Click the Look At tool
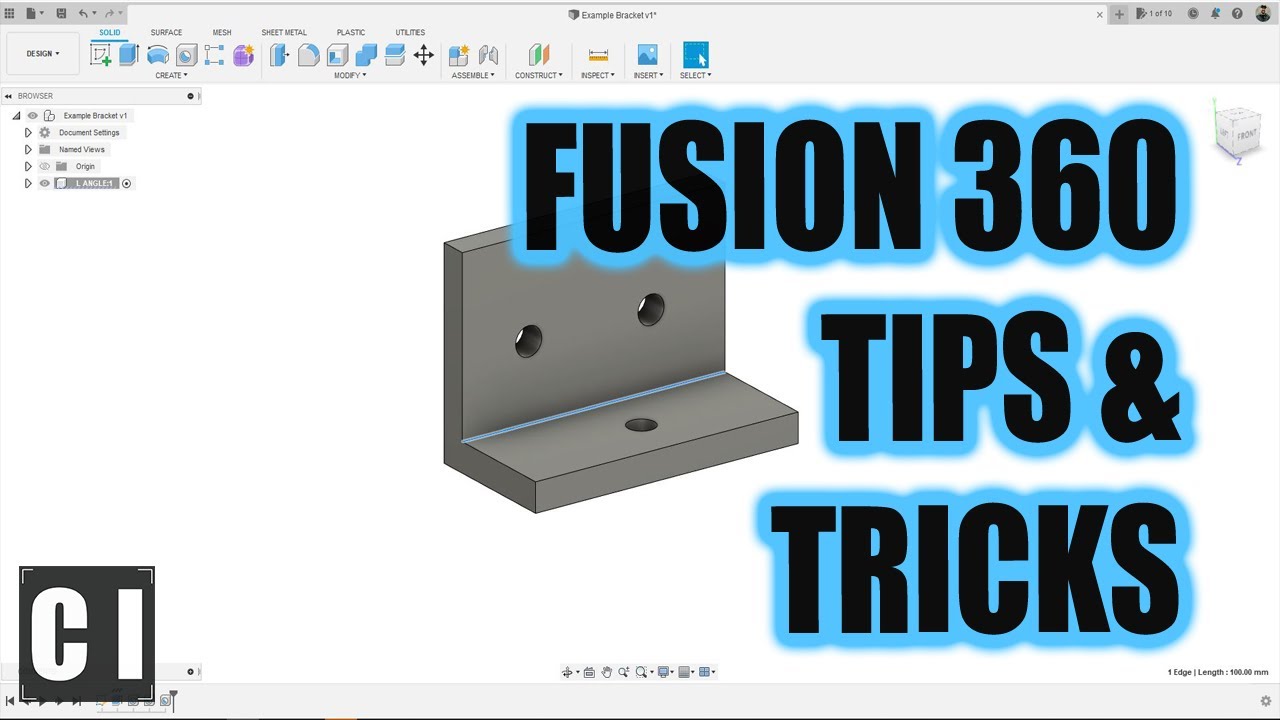1280x720 pixels. [x=589, y=672]
